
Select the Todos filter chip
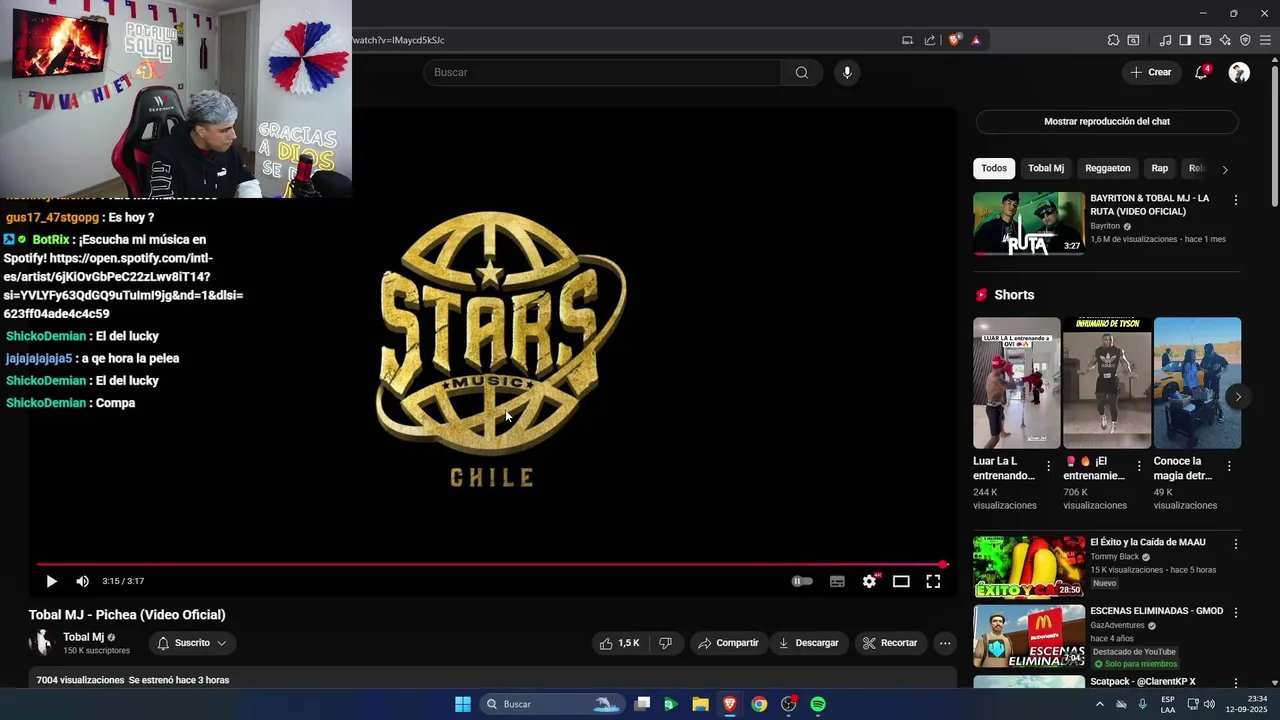(x=994, y=168)
